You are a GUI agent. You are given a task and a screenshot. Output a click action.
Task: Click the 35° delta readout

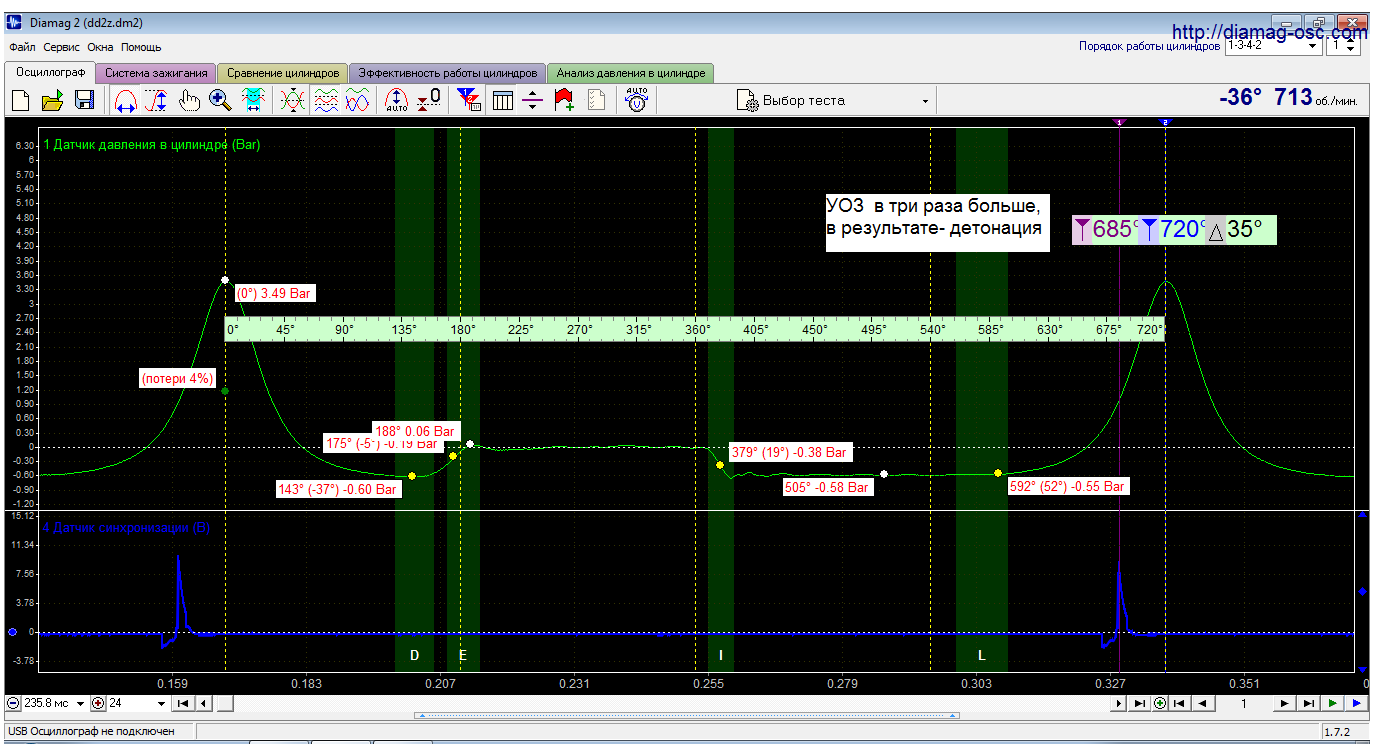click(x=1241, y=229)
